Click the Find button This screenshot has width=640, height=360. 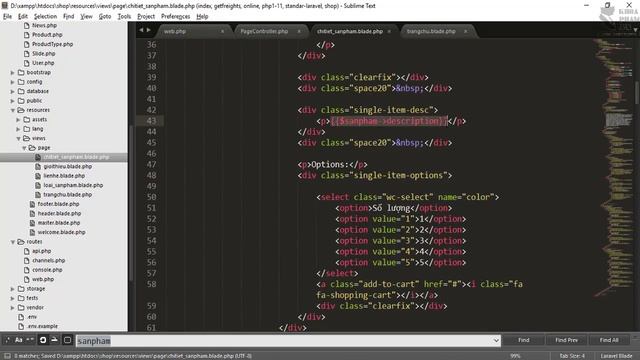[x=524, y=340]
